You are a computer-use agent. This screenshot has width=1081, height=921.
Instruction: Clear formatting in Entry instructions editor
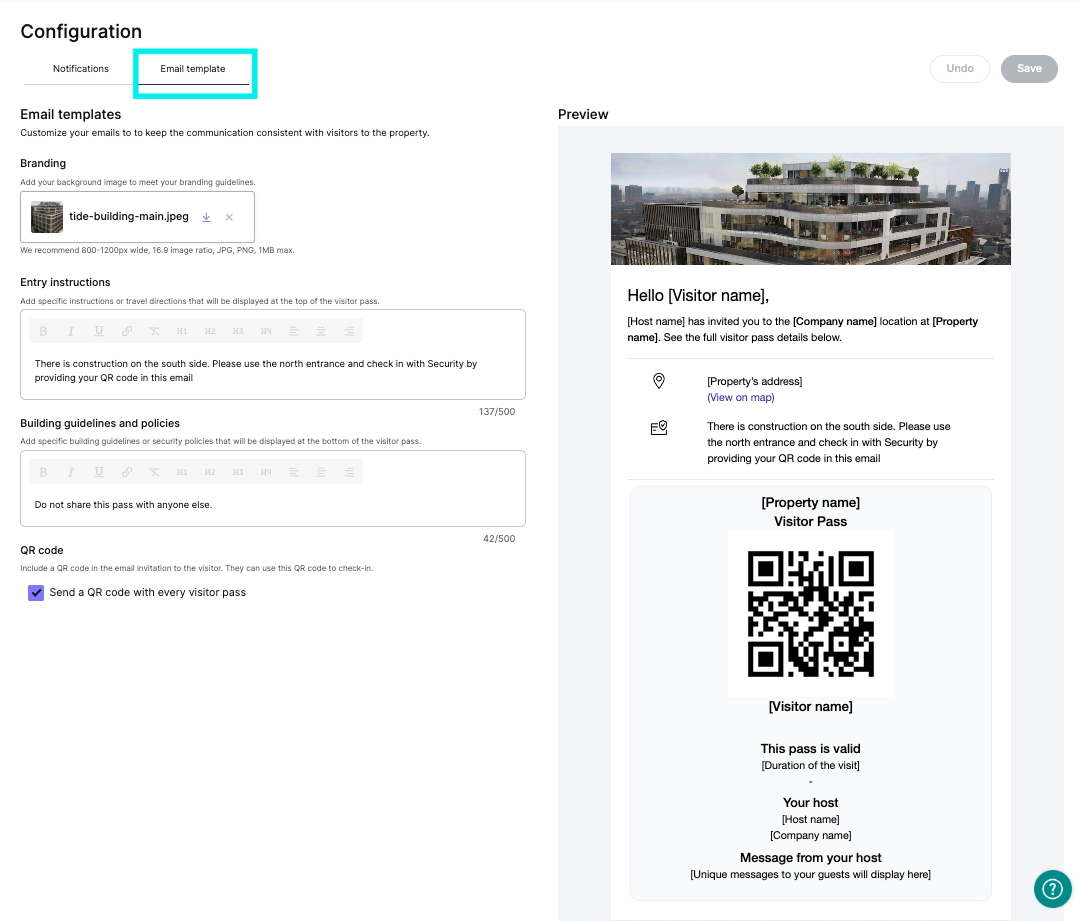pos(154,331)
